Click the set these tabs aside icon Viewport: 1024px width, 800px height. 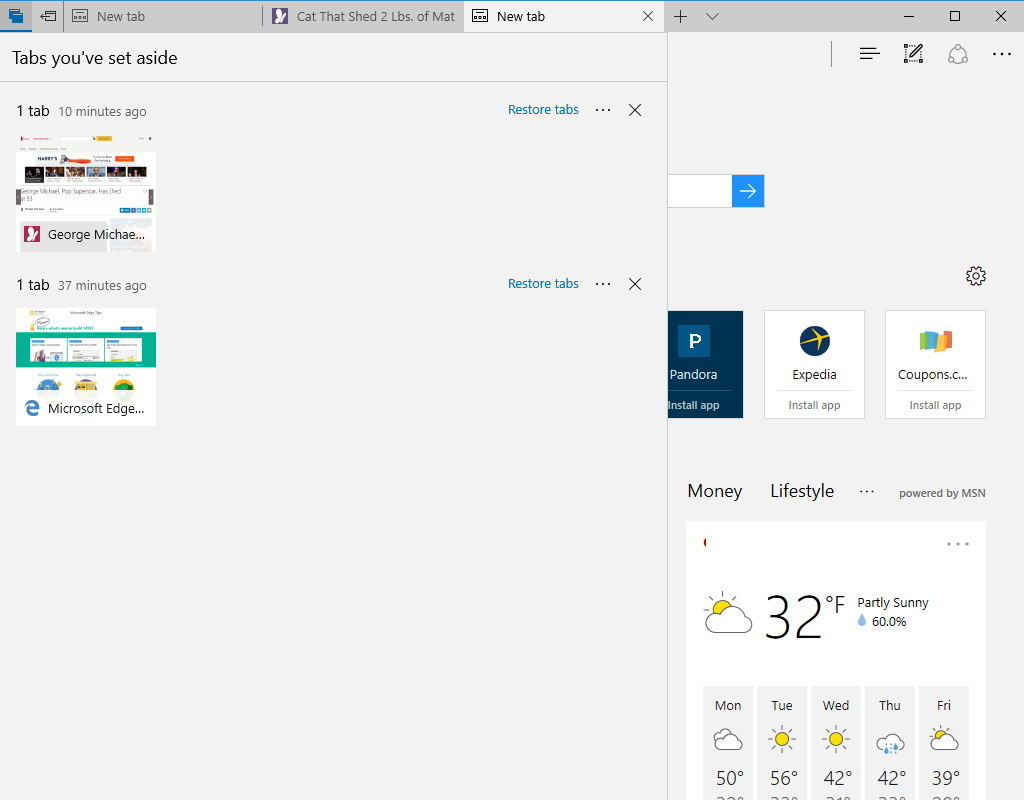(x=48, y=16)
